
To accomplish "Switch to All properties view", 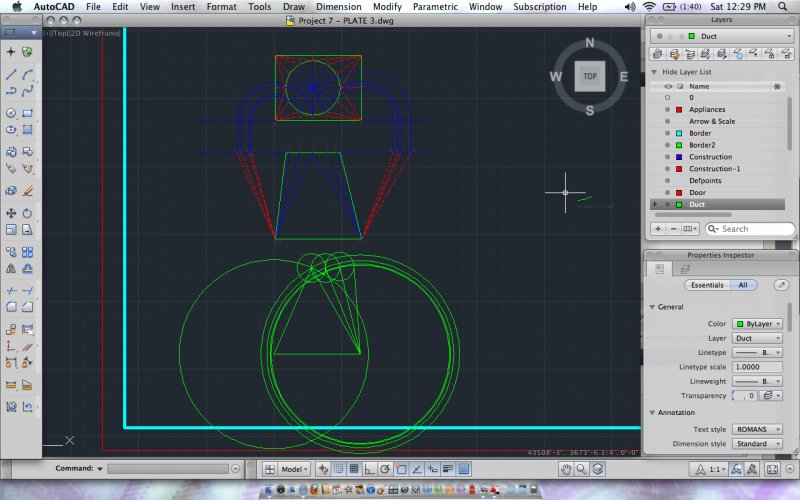I will click(743, 285).
